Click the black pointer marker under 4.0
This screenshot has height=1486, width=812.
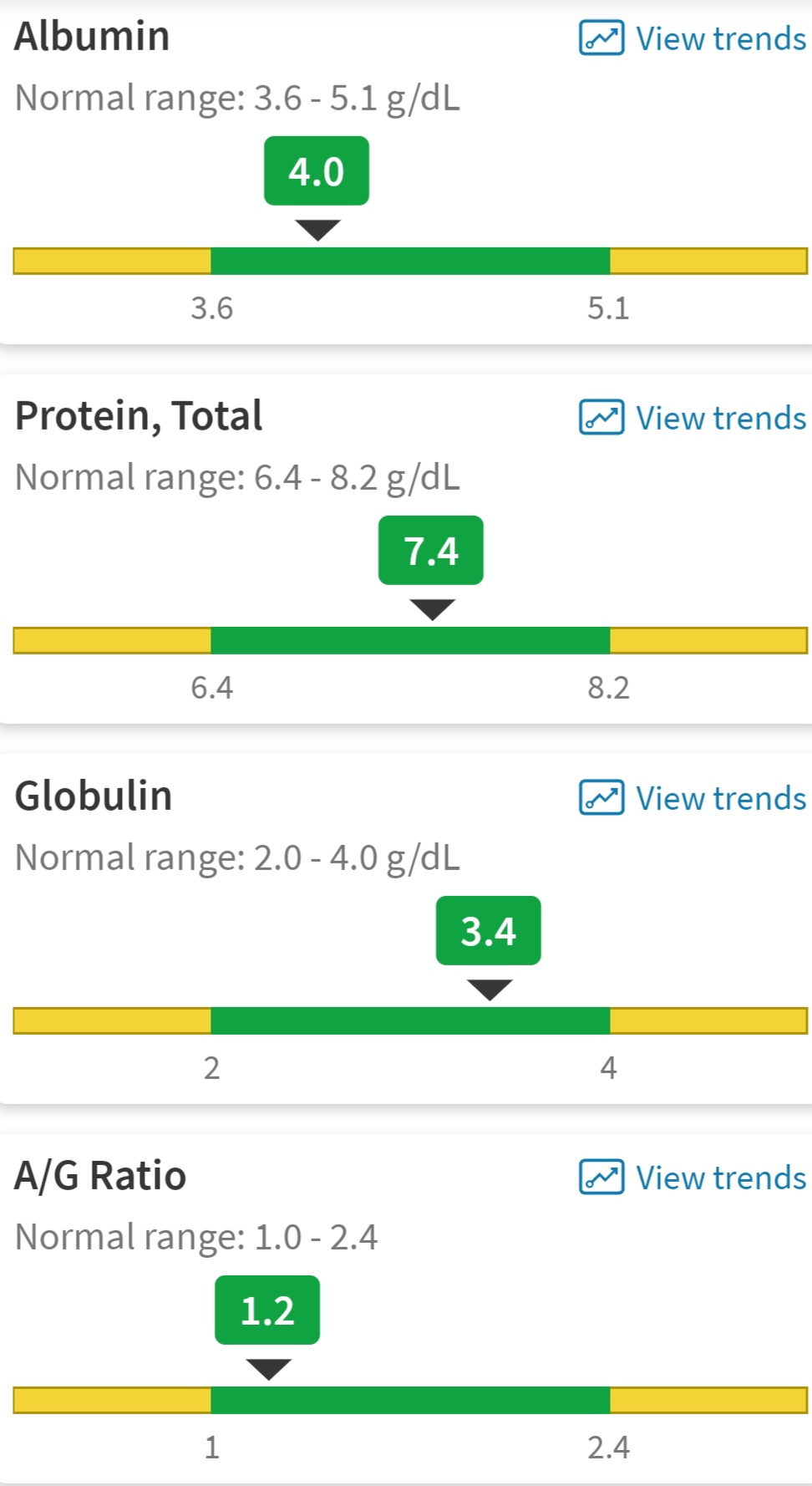[317, 230]
